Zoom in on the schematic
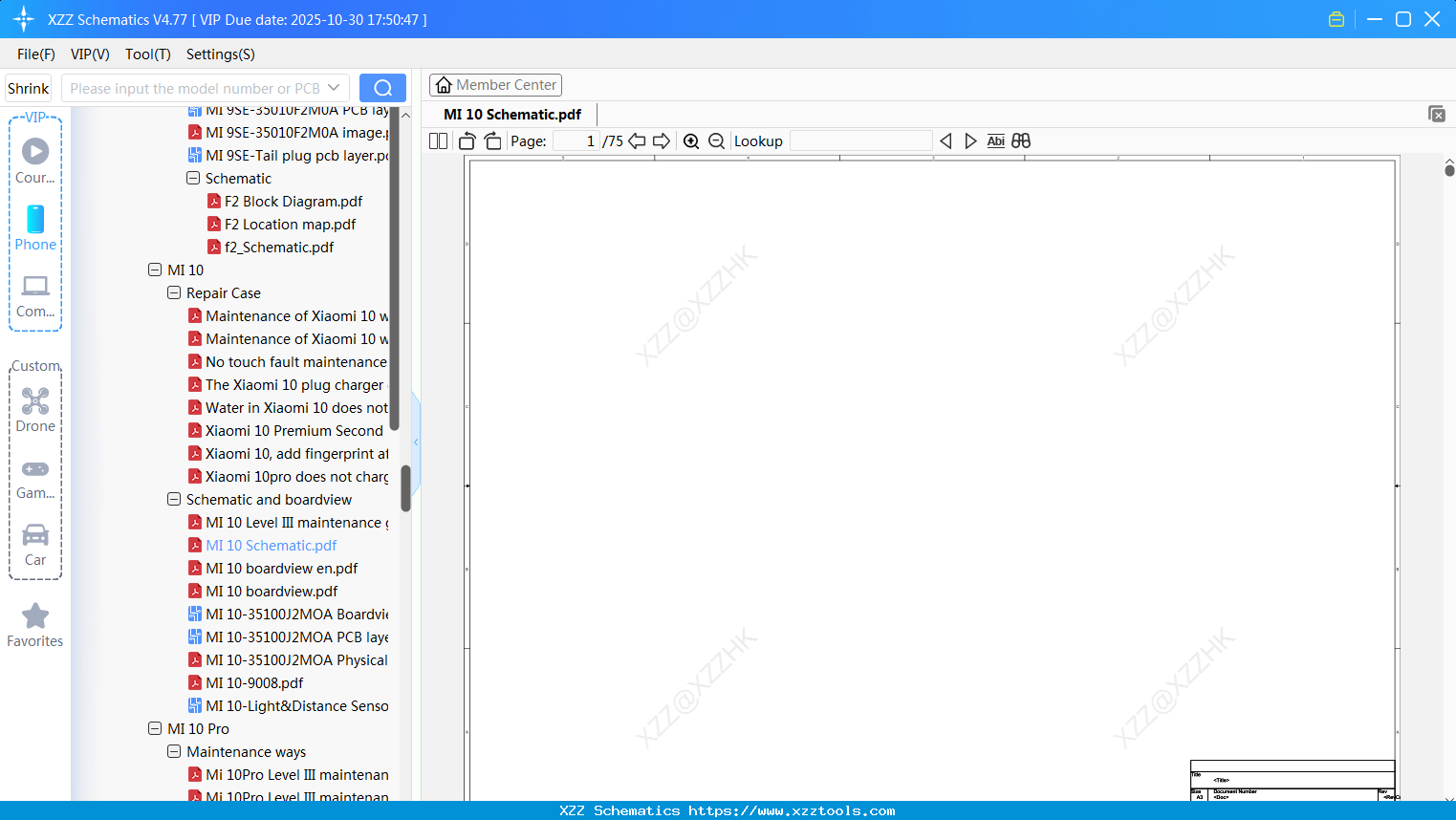 [x=691, y=141]
